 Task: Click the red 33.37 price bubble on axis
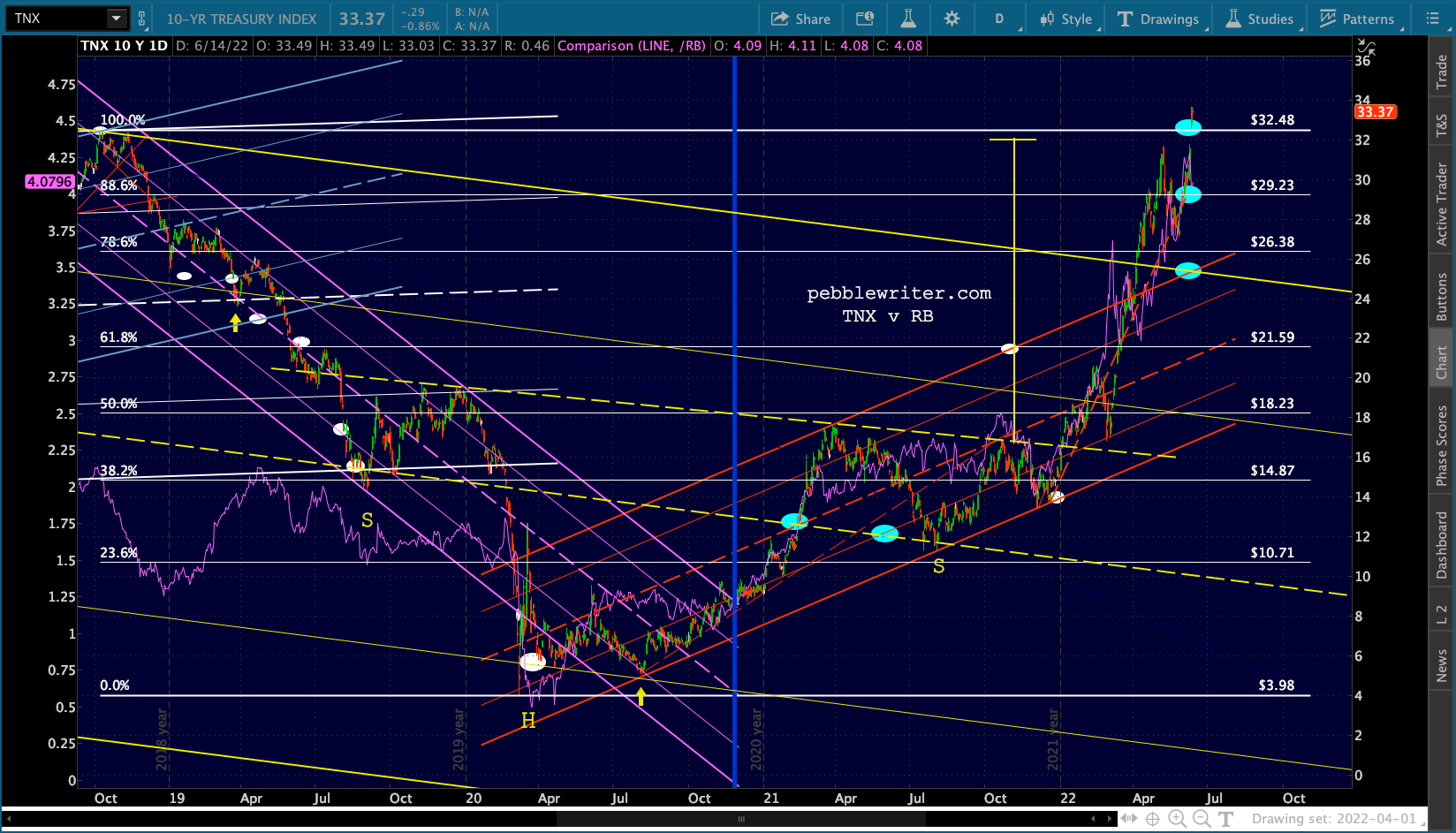click(1376, 112)
